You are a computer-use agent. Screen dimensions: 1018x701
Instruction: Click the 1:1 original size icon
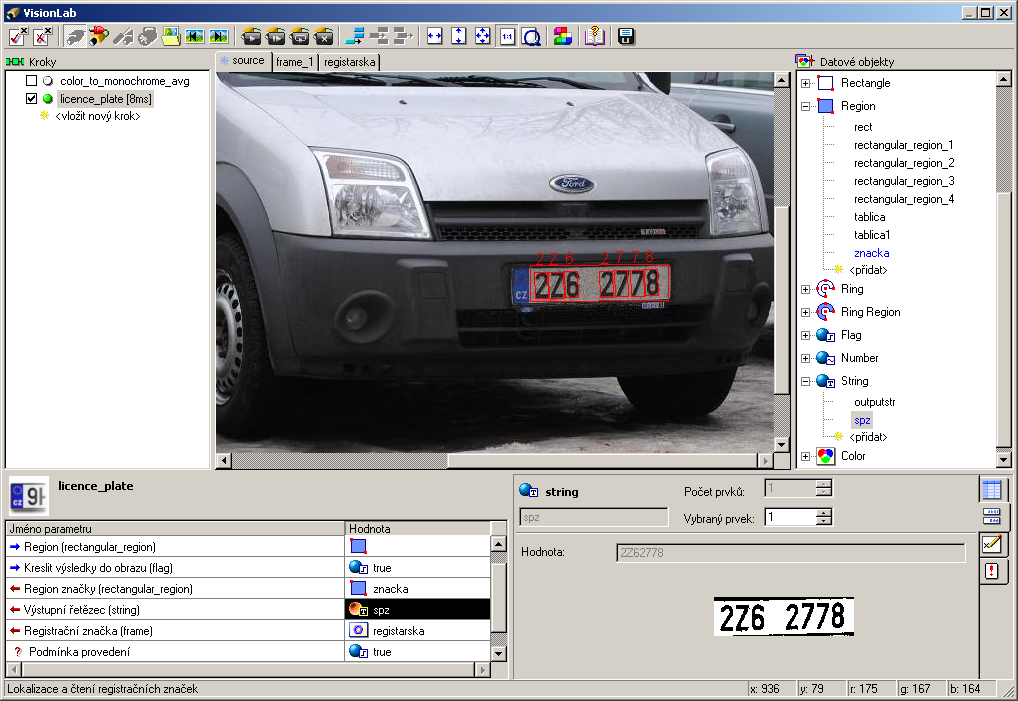click(x=507, y=37)
